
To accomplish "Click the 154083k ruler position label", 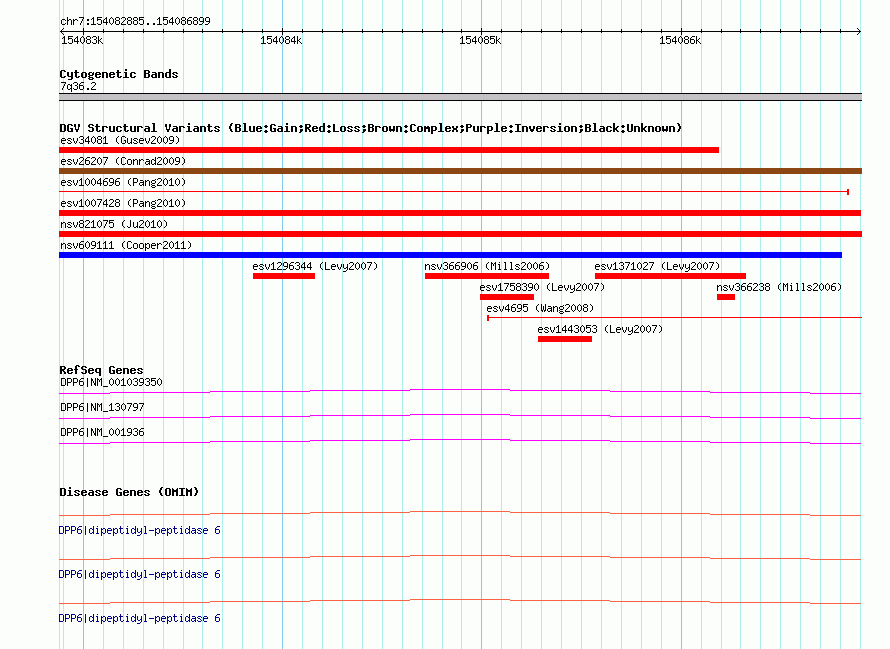I will coord(82,40).
